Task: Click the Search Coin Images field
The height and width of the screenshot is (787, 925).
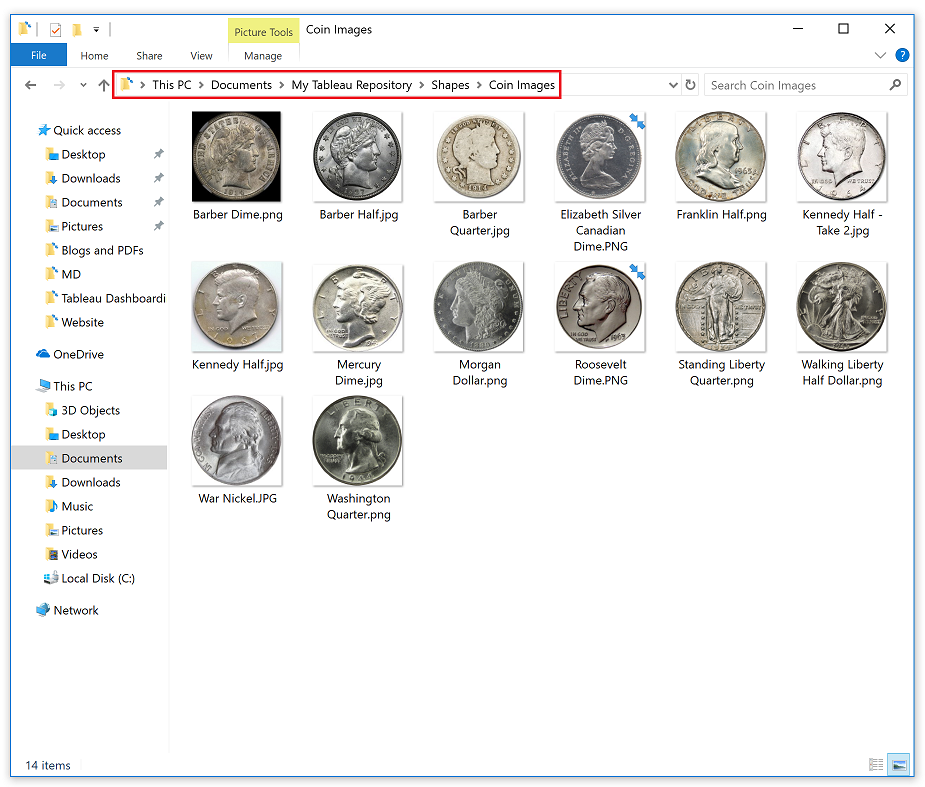Action: click(x=797, y=85)
